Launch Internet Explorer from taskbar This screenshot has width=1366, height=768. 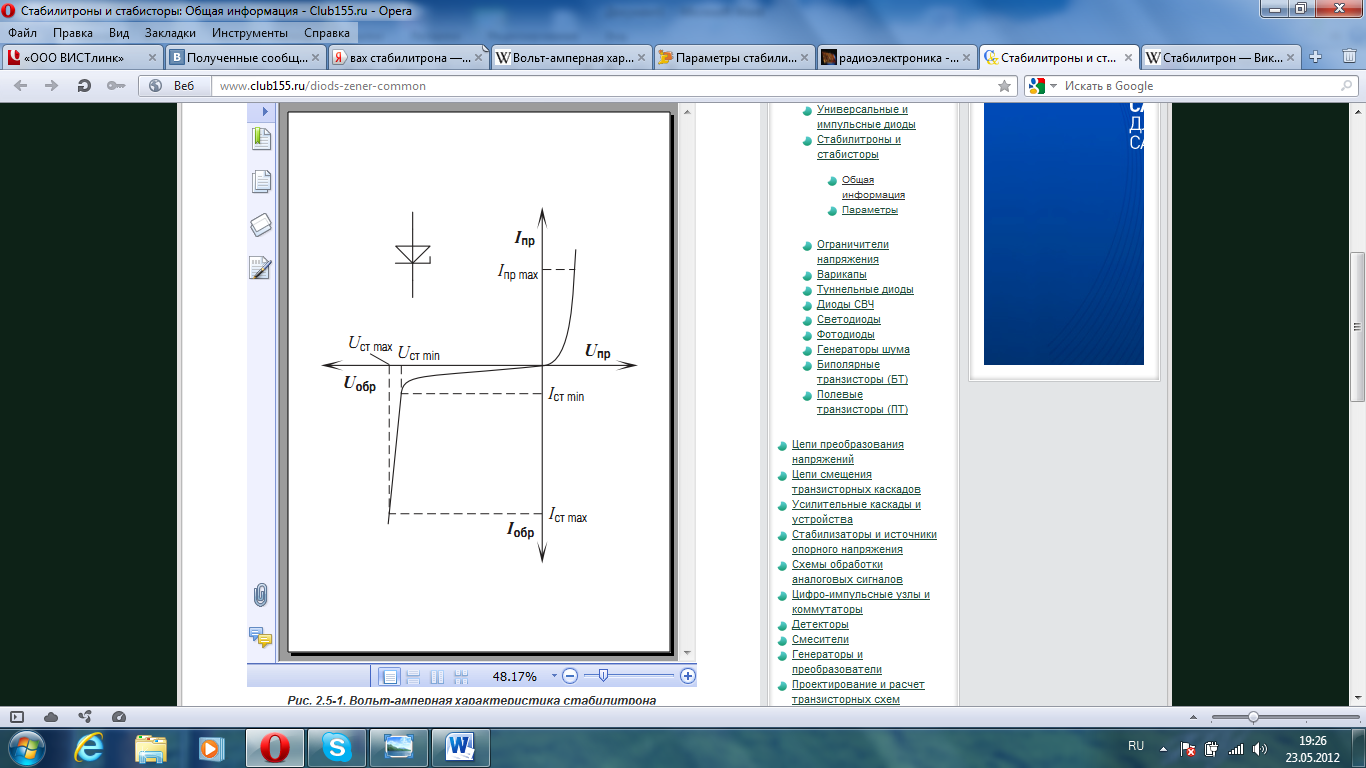click(x=90, y=747)
